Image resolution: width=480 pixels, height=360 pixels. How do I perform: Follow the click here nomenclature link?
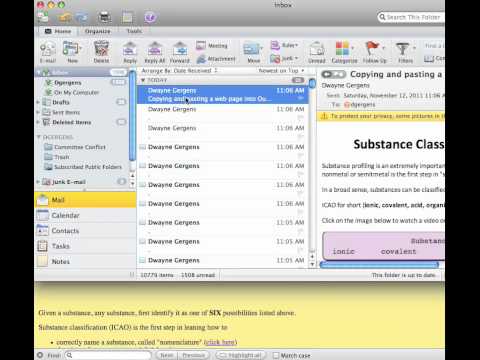(x=221, y=342)
